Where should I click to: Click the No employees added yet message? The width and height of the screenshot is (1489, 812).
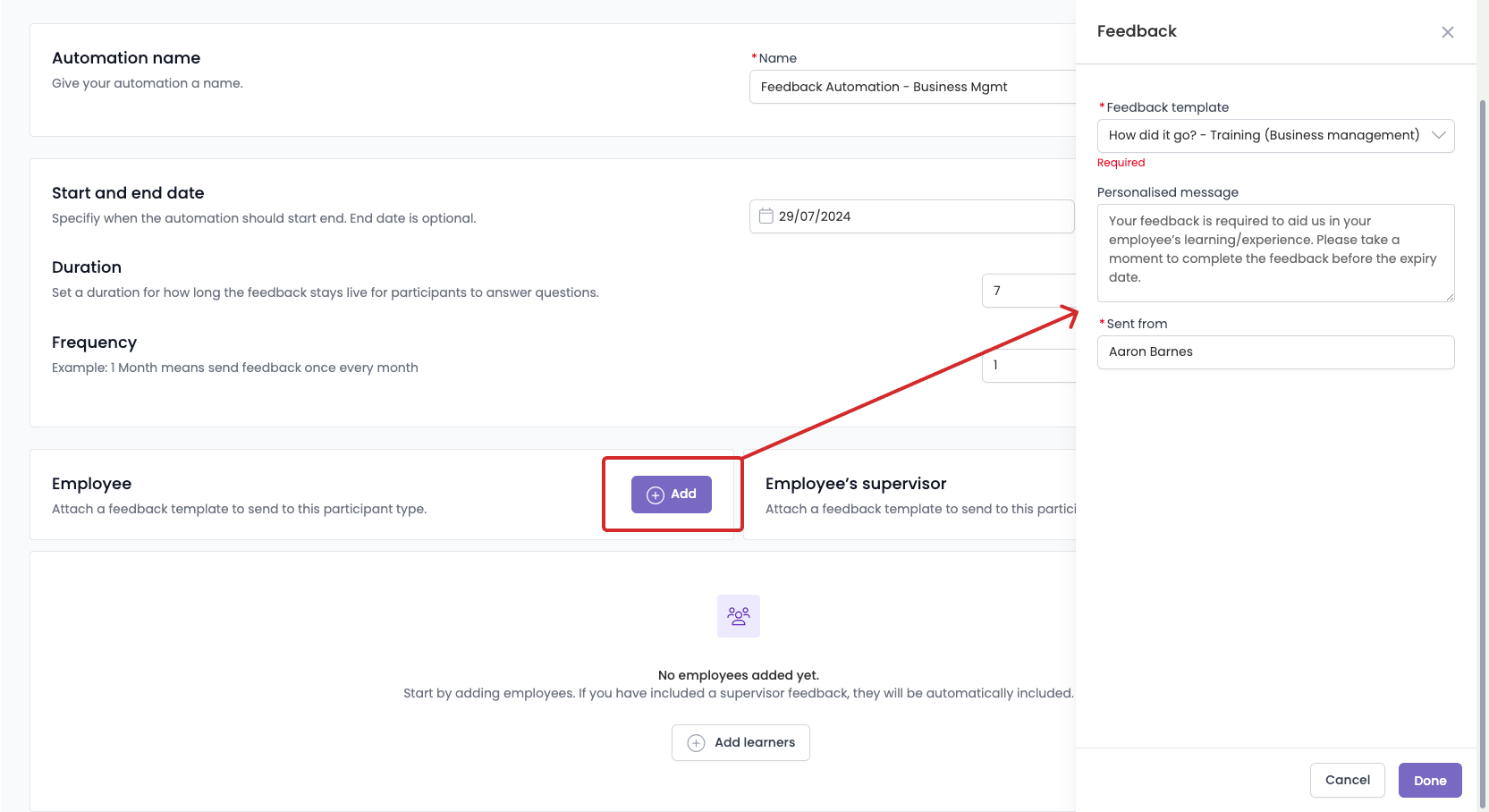pos(739,675)
